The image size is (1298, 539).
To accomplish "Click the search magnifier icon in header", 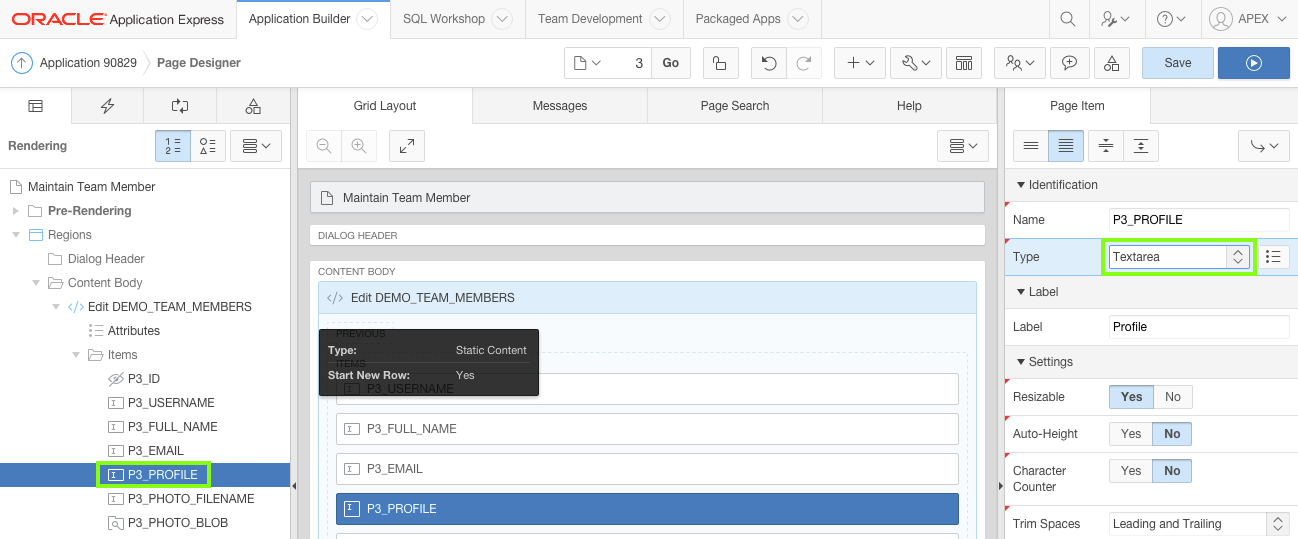I will [1068, 19].
